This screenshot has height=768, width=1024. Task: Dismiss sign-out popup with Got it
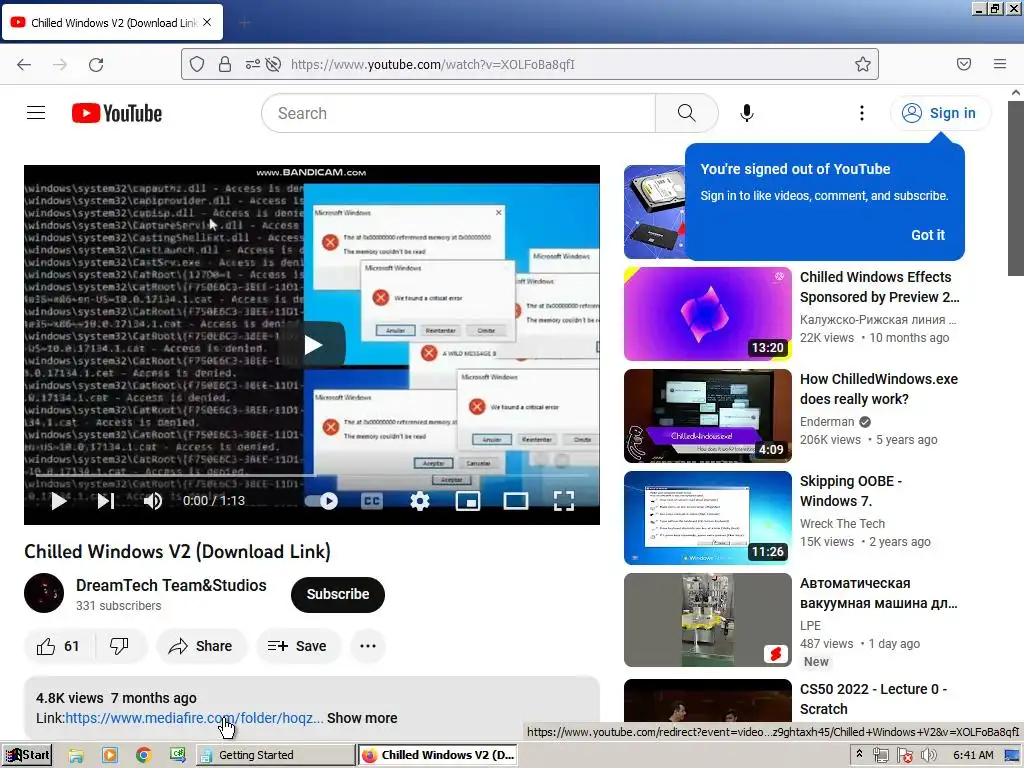(927, 235)
